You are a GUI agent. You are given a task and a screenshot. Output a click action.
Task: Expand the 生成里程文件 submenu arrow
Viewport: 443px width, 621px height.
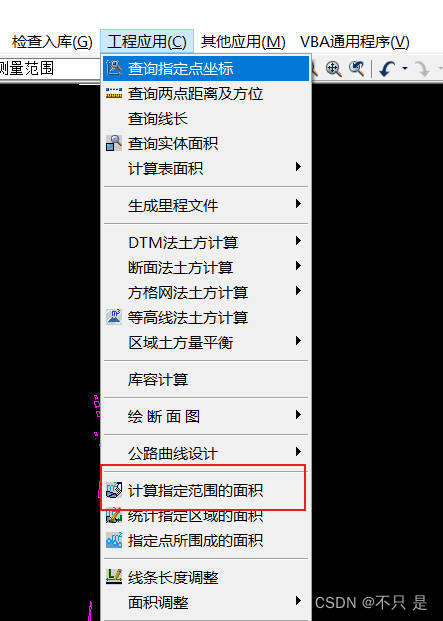[299, 204]
